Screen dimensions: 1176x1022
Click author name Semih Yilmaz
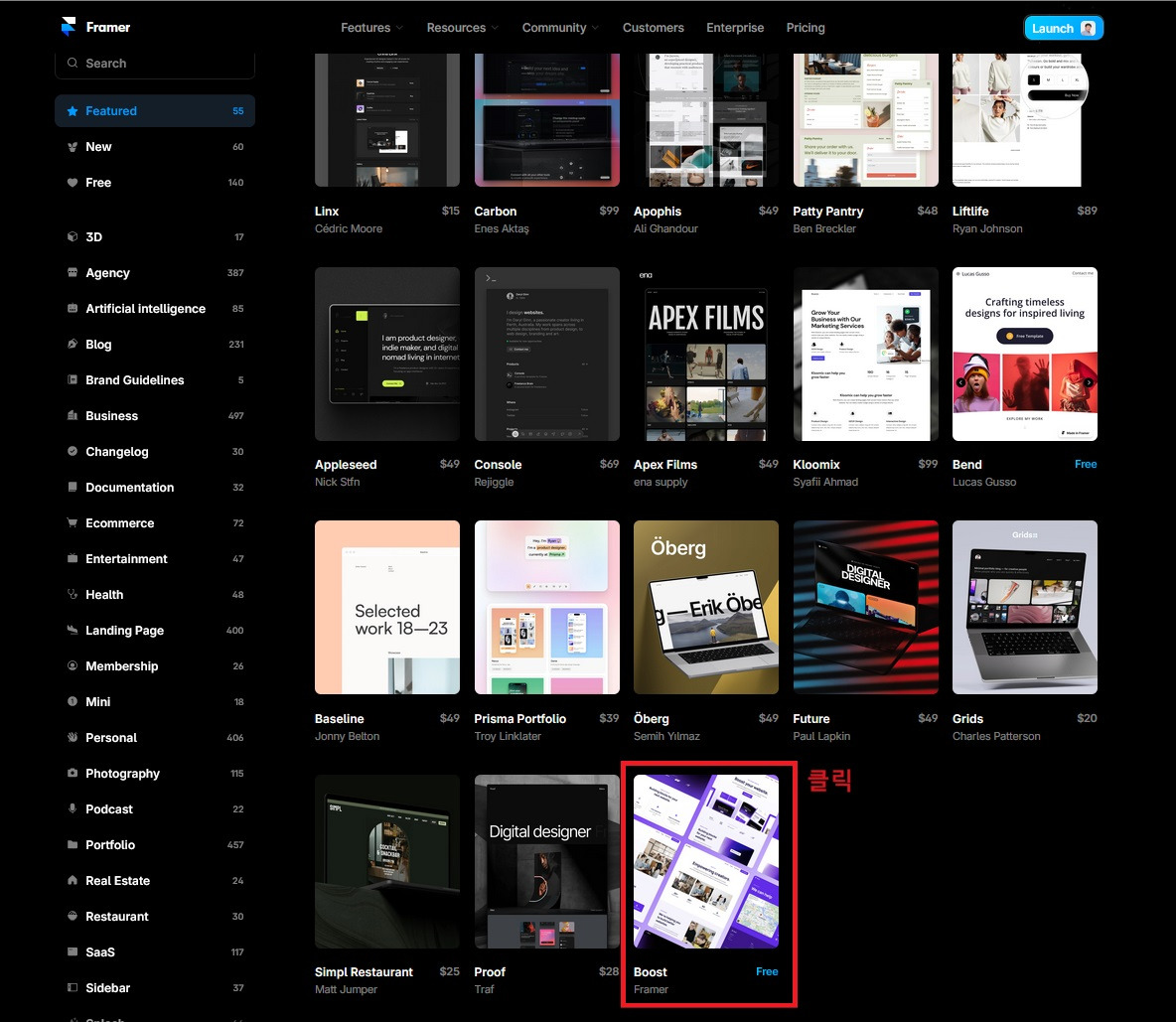tap(666, 736)
